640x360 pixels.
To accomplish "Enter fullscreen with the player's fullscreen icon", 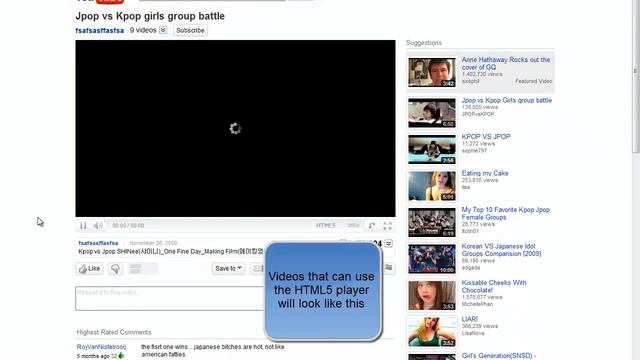I will point(387,225).
